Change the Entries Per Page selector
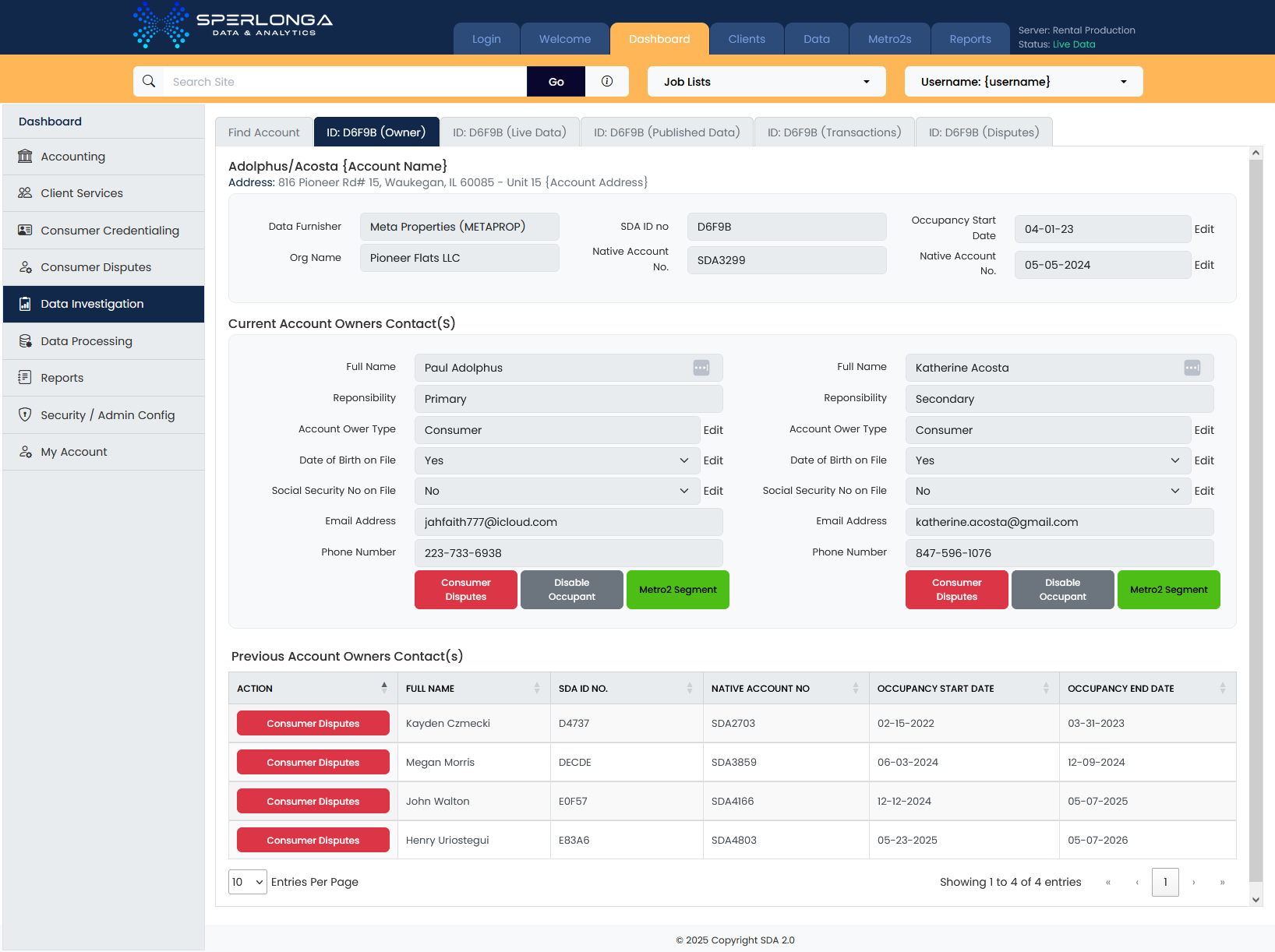 coord(247,882)
